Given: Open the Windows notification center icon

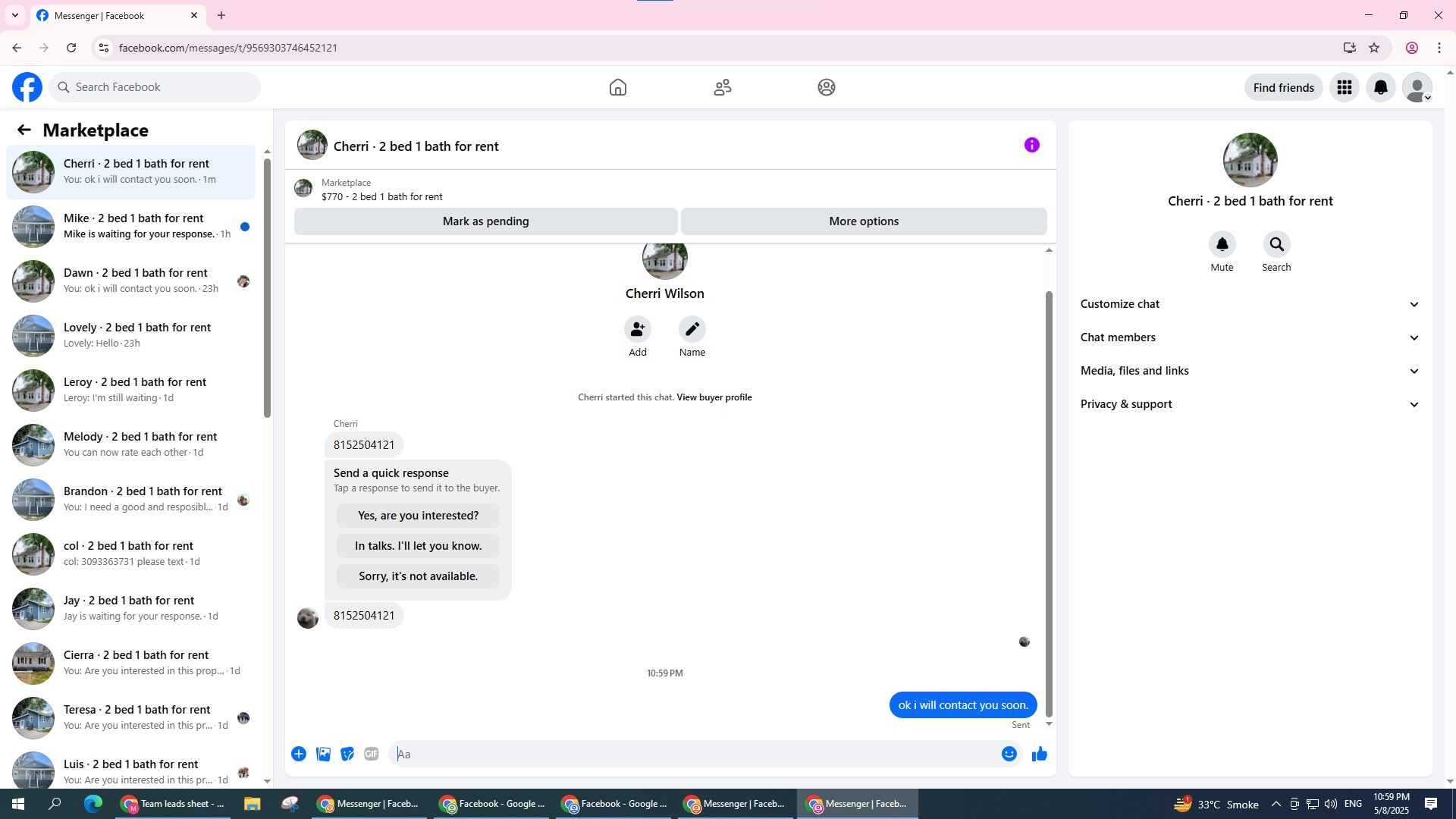Looking at the screenshot, I should 1431,804.
